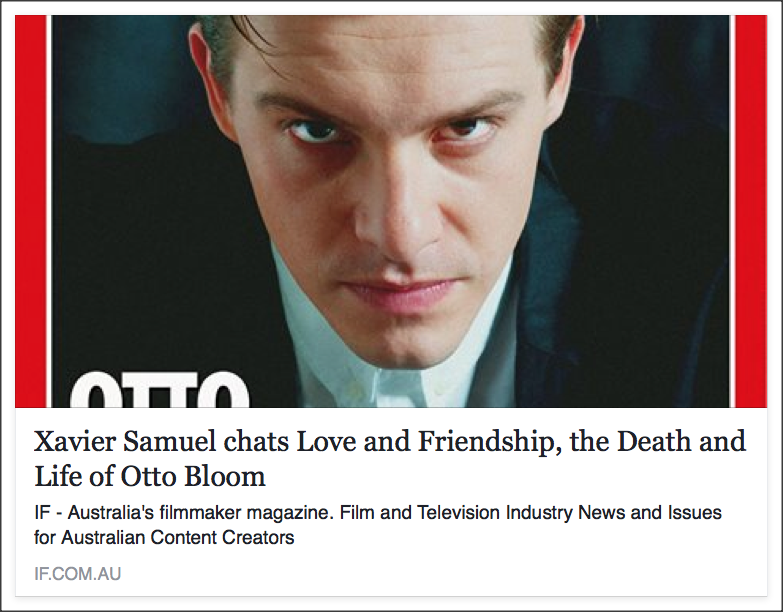The image size is (783, 612).
Task: Open the article preview photo of the man
Action: (391, 211)
